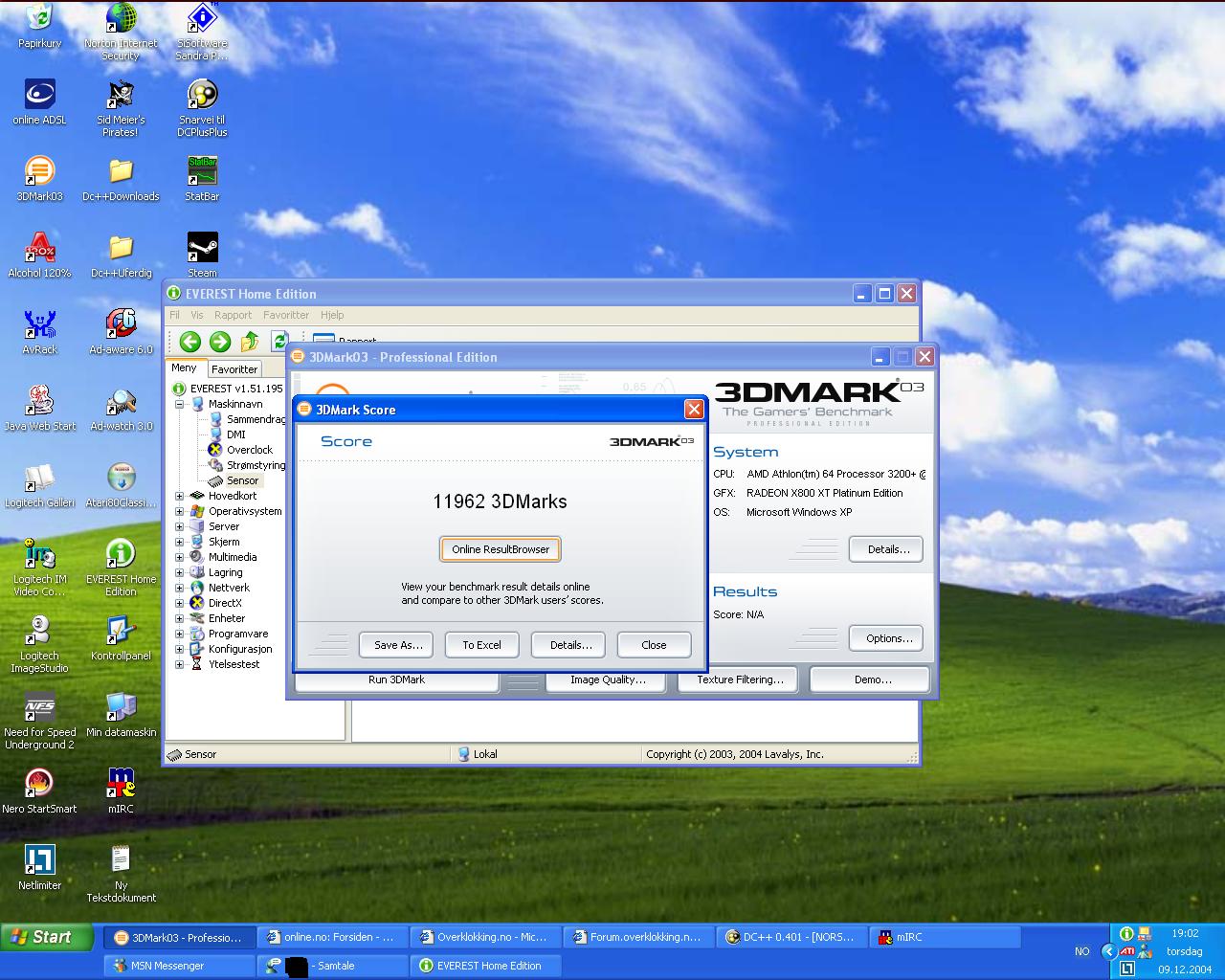This screenshot has width=1225, height=980.
Task: Click Details... in 3DMark03 System section
Action: (886, 549)
